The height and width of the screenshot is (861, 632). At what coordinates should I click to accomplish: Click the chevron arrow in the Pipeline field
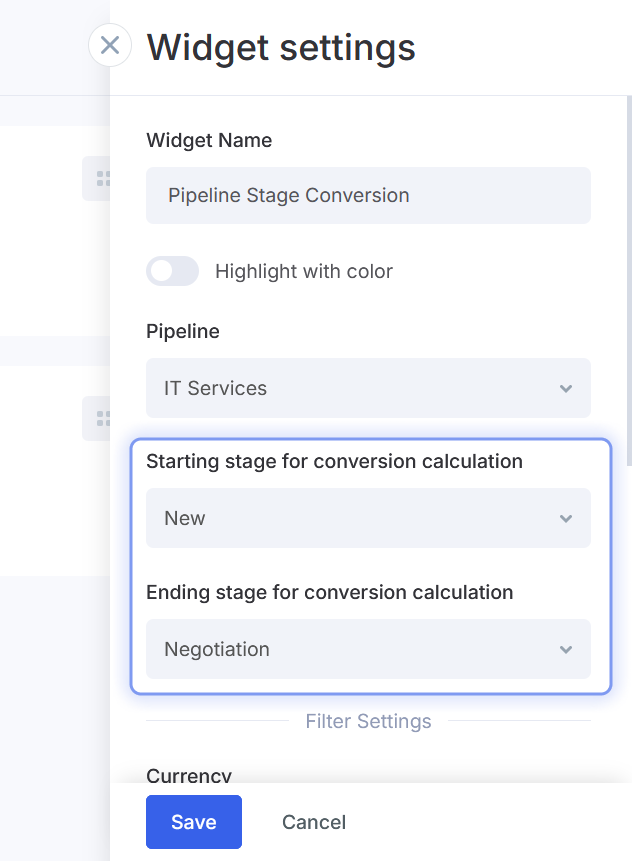click(566, 388)
